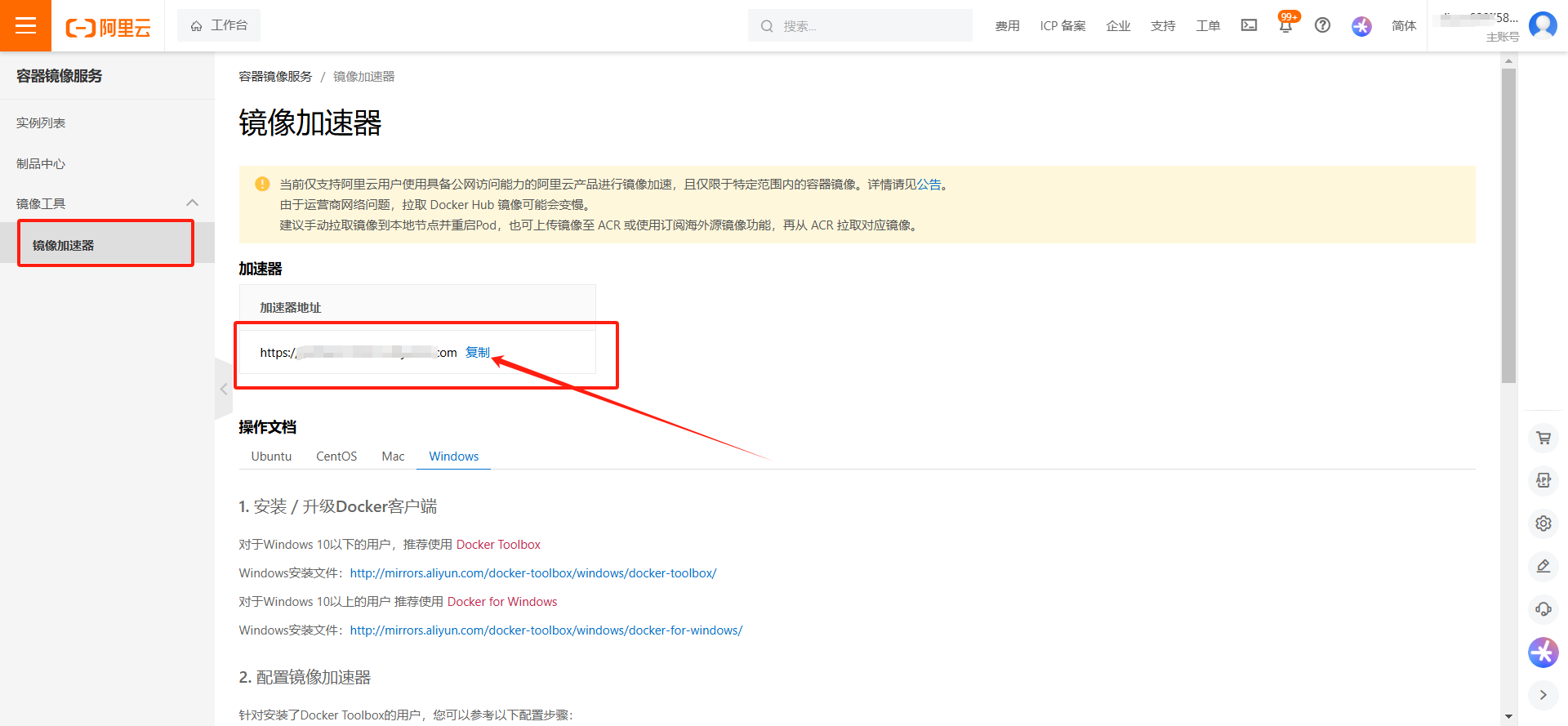
Task: Click the user avatar icon
Action: pyautogui.click(x=1543, y=25)
